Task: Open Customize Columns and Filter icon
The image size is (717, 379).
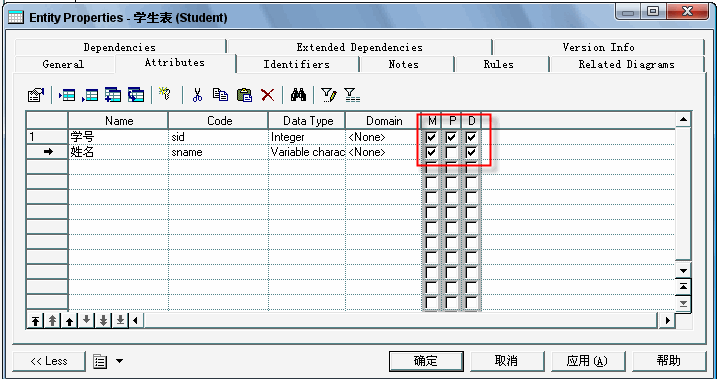Action: pyautogui.click(x=329, y=95)
